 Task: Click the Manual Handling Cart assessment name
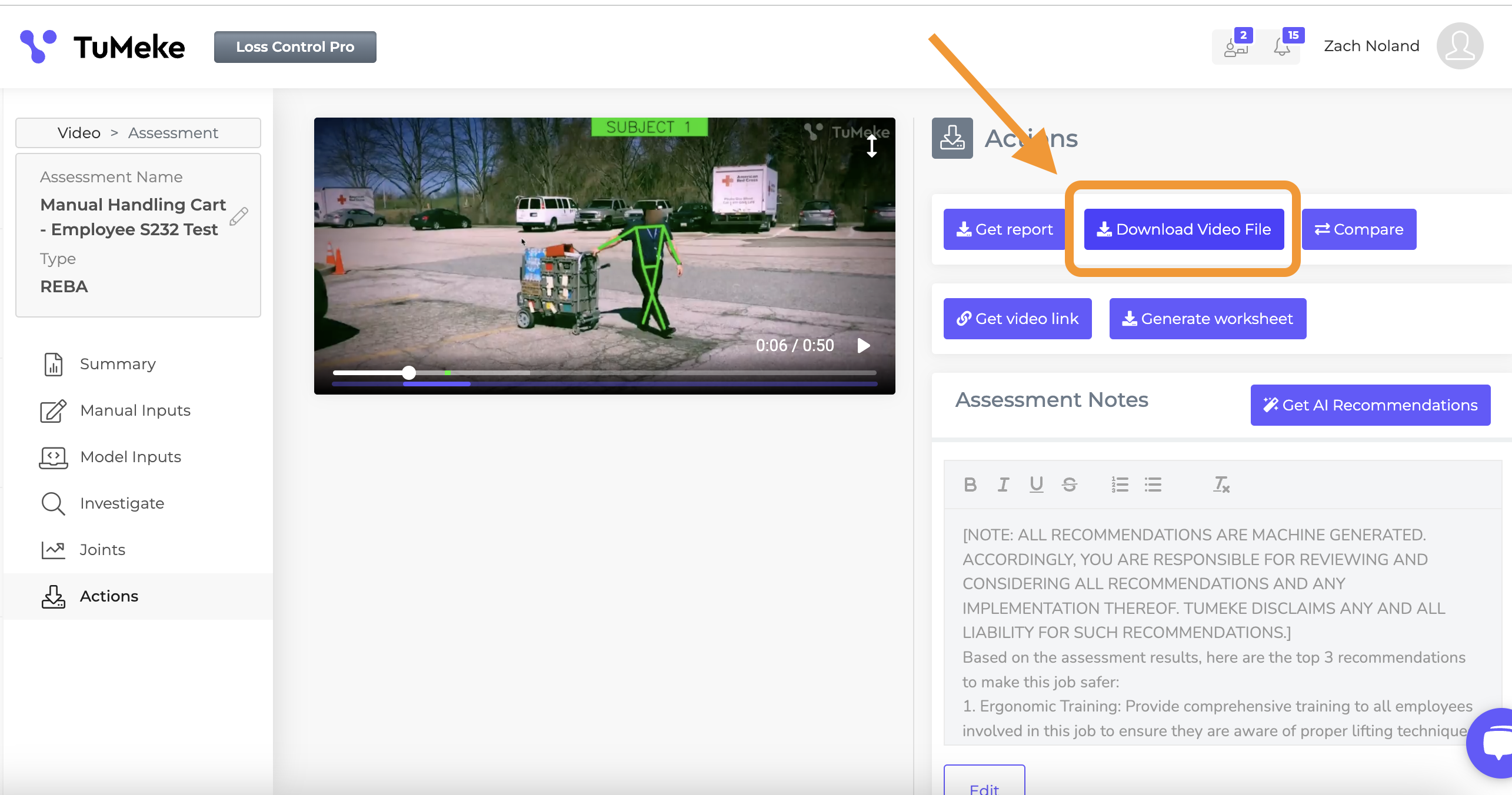pyautogui.click(x=133, y=217)
